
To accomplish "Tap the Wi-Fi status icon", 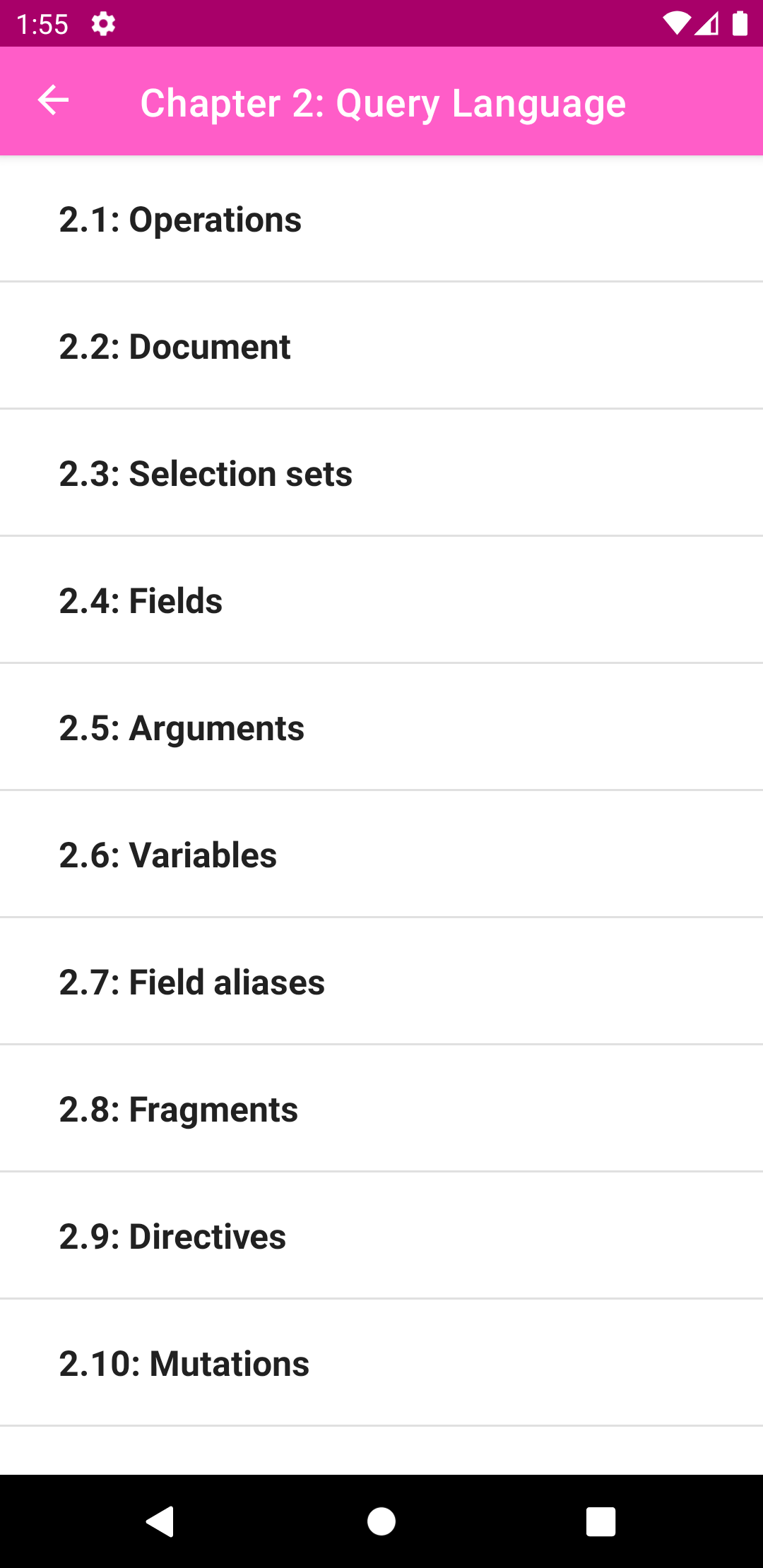I will coord(676,24).
